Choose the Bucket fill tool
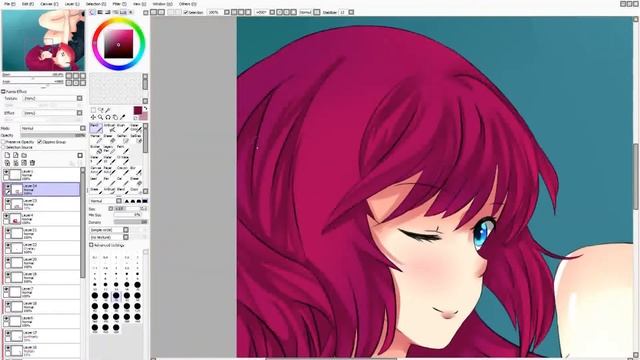Image resolution: width=640 pixels, height=360 pixels. tap(96, 149)
